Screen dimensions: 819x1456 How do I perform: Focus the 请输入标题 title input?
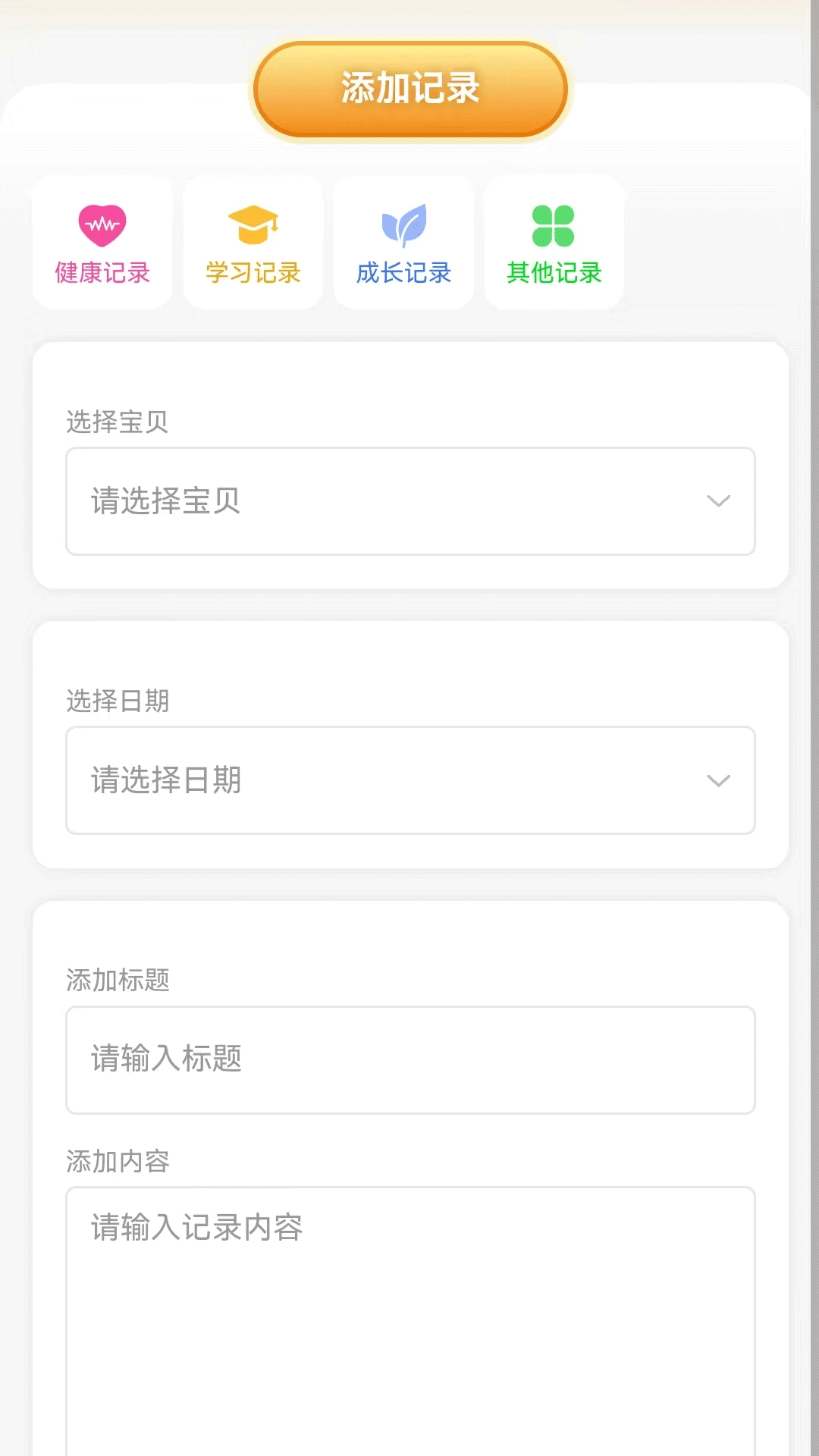coord(410,1059)
